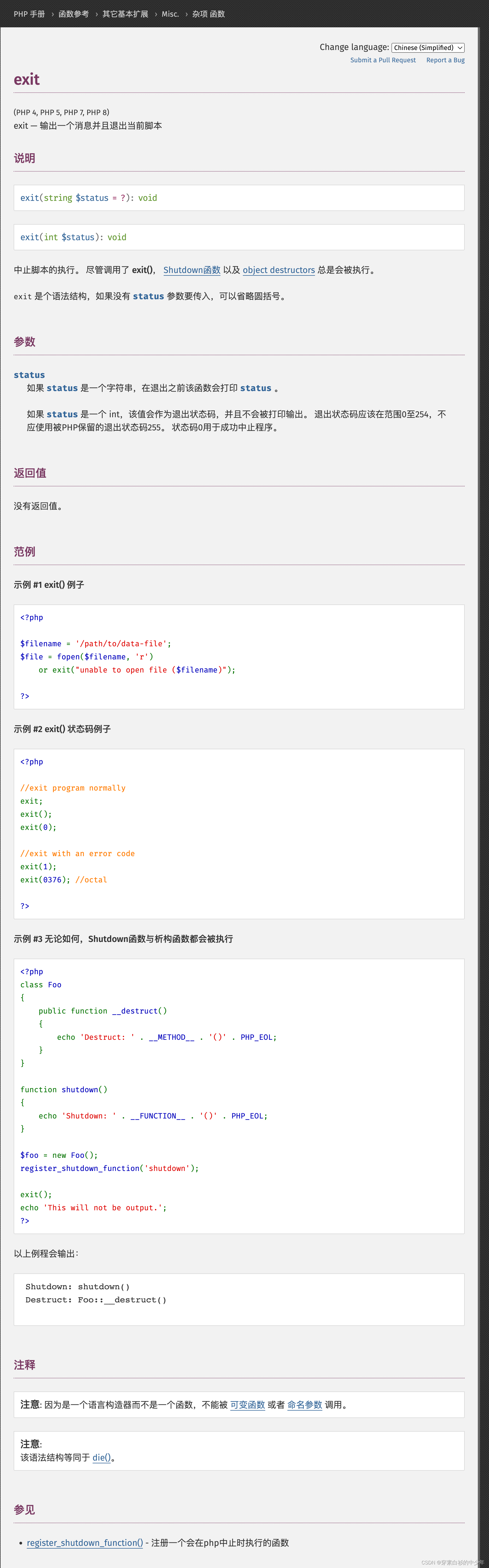Click the 说明 section heading

click(x=24, y=158)
